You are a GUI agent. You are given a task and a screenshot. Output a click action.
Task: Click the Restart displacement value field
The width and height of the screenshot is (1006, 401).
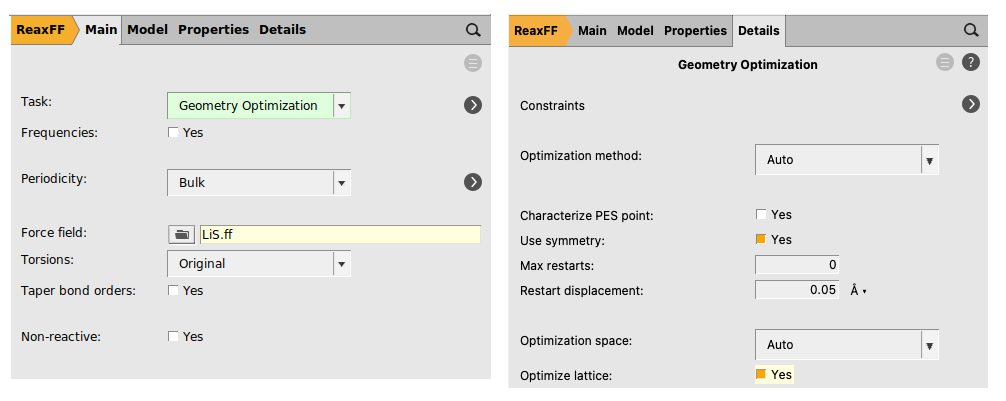click(797, 290)
